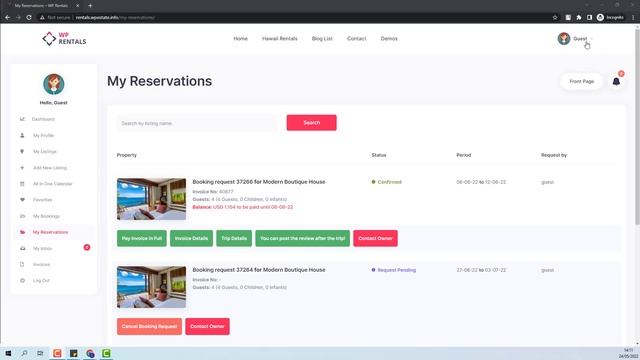The width and height of the screenshot is (640, 360).
Task: Click thumbnail of booking 37264 property
Action: coord(151,287)
